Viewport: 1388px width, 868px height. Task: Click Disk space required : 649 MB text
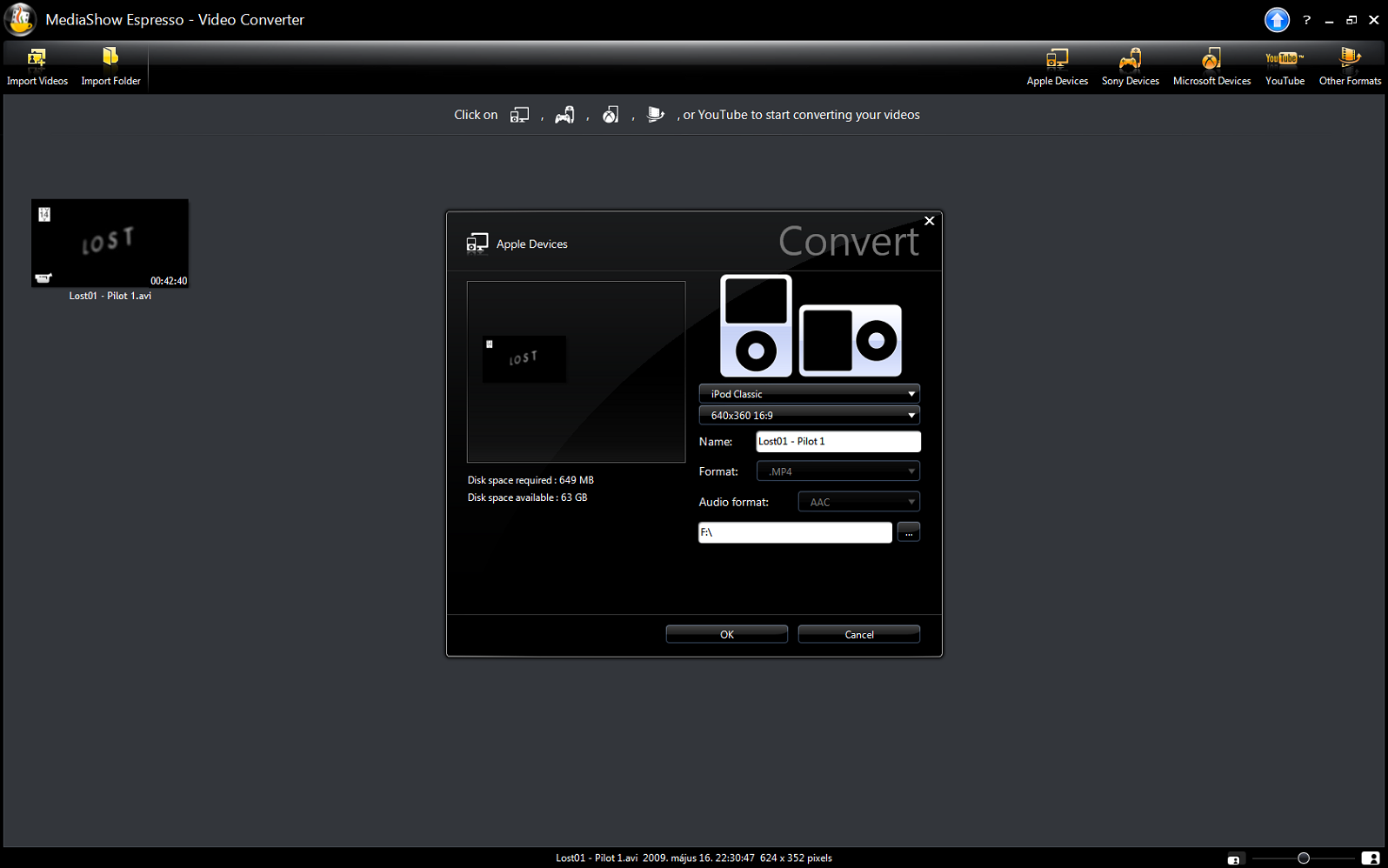[531, 480]
